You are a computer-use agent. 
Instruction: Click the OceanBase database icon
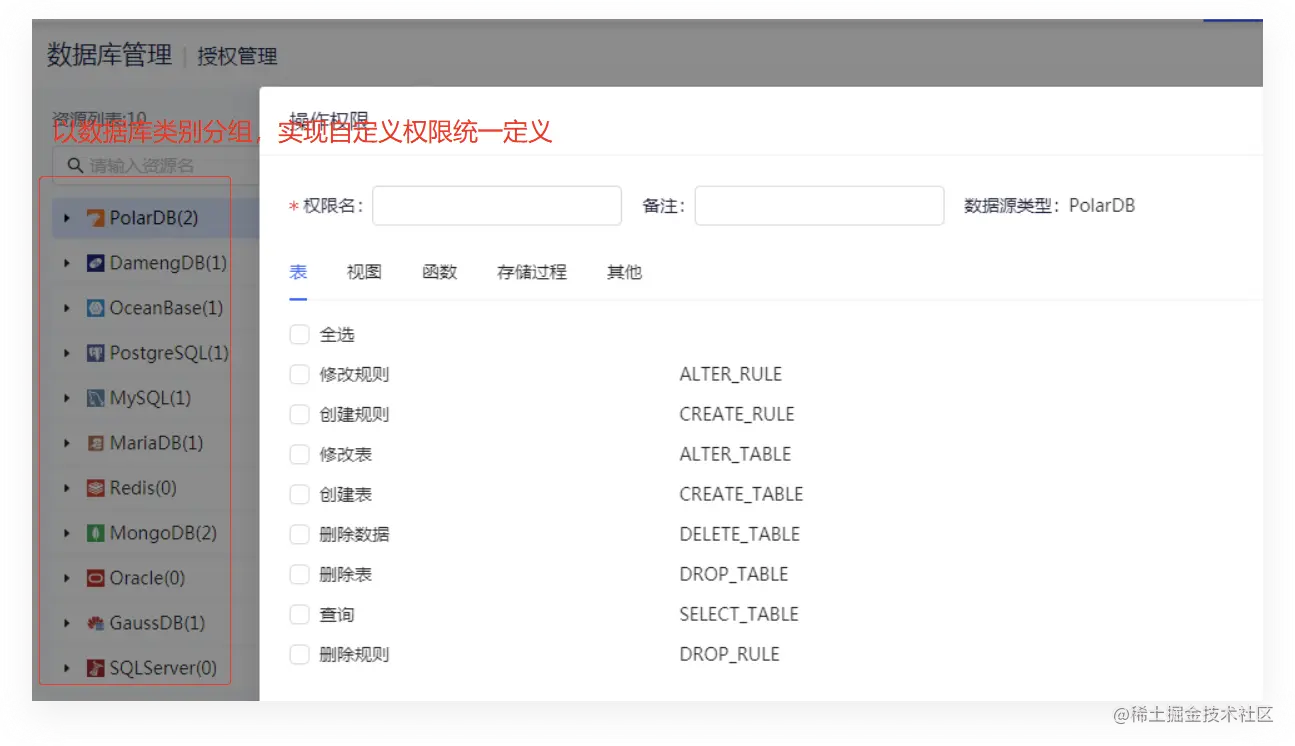click(96, 308)
